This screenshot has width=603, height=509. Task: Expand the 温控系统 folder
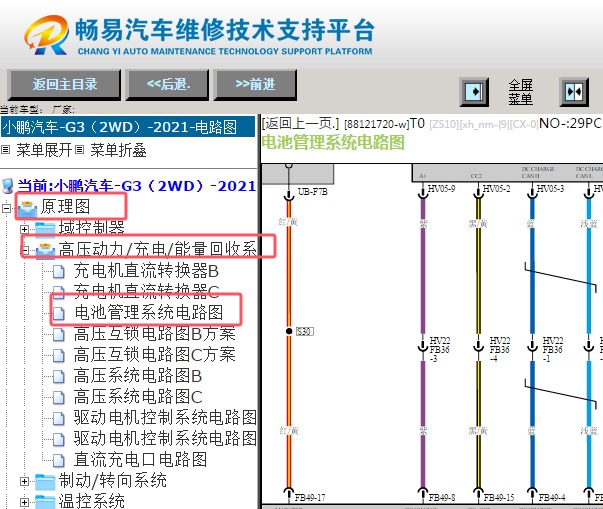[25, 502]
